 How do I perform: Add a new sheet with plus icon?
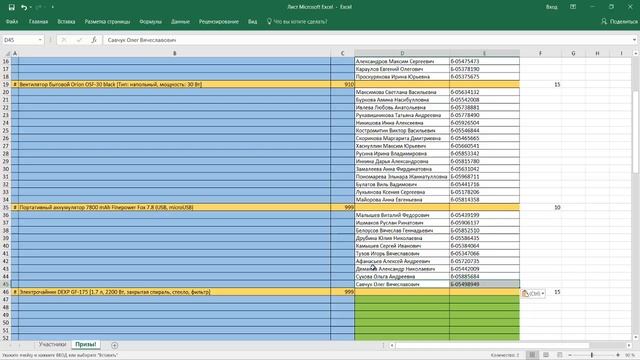(x=115, y=345)
